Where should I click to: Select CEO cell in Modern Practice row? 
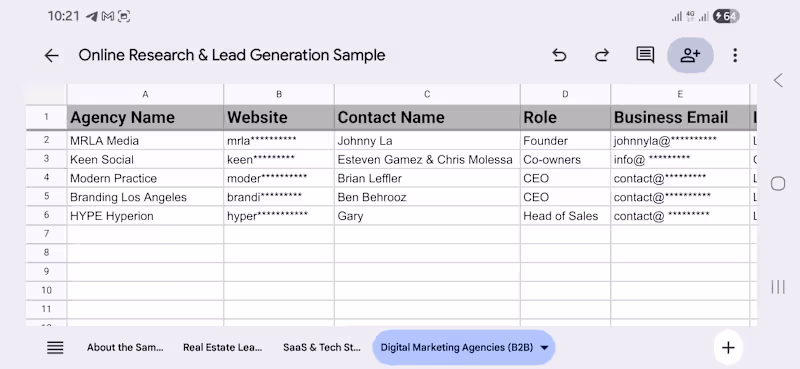click(565, 178)
